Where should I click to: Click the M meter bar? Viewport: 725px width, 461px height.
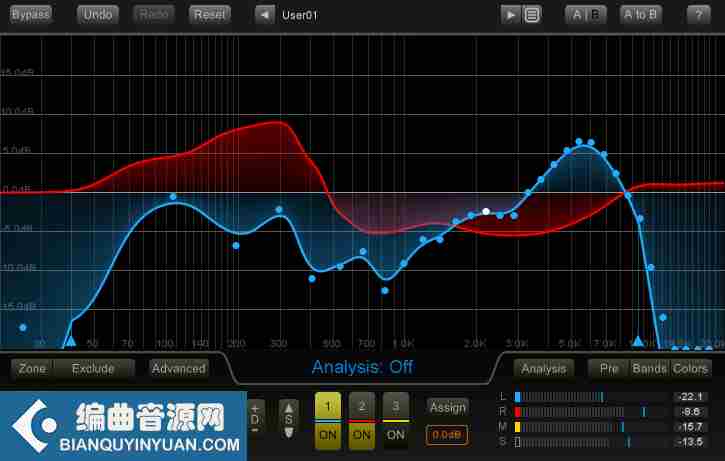[596, 427]
